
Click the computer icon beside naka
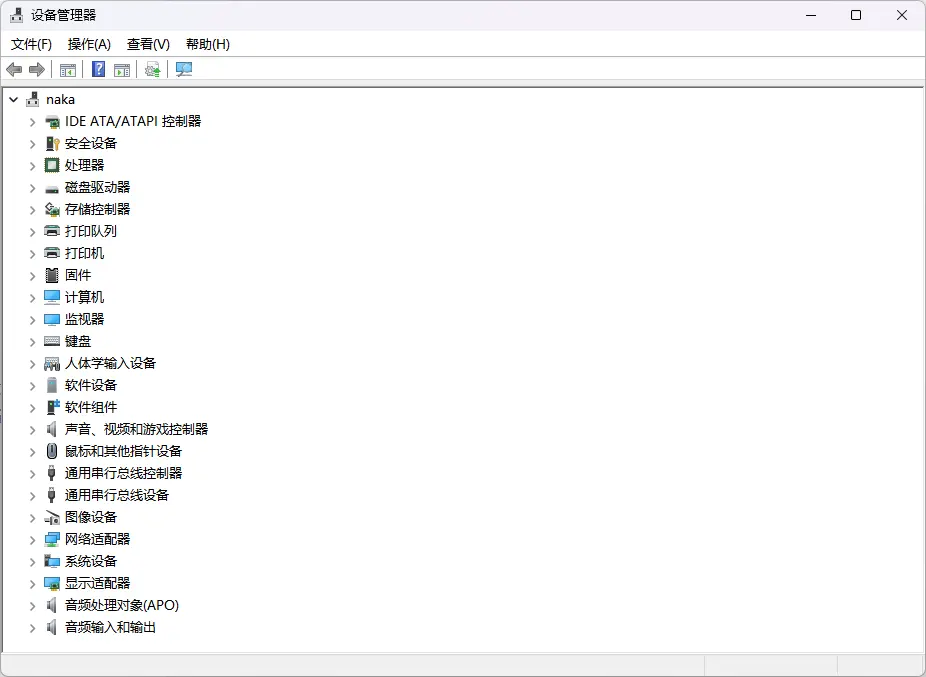coord(33,99)
